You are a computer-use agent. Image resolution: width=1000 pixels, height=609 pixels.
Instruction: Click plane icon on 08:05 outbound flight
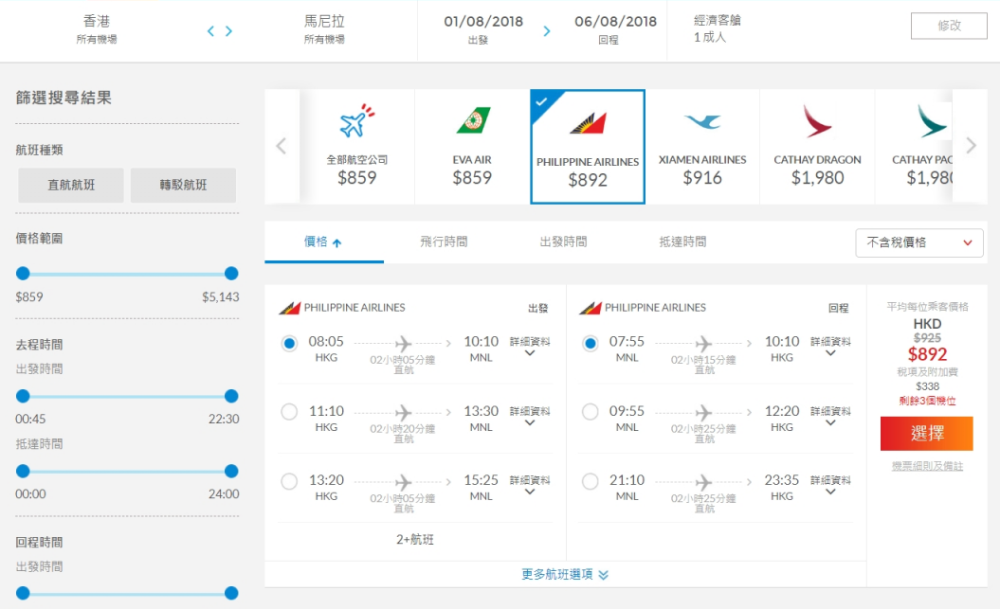point(404,343)
